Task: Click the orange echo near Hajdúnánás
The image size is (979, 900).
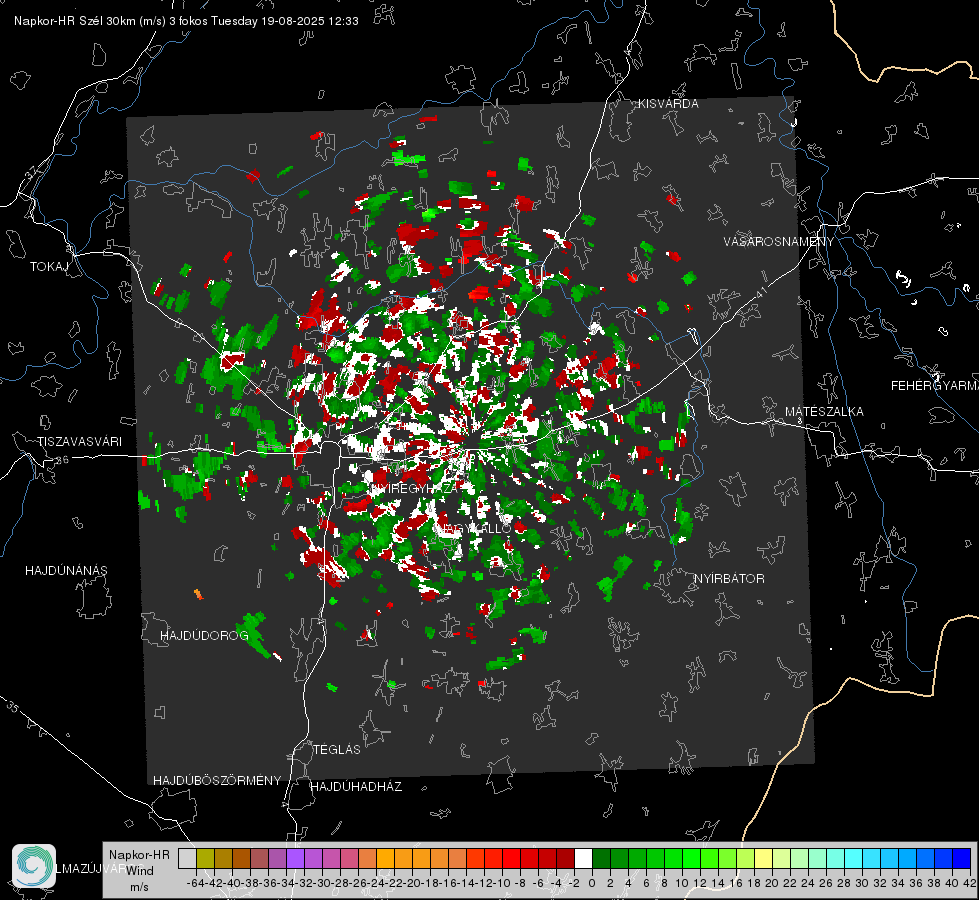Action: click(199, 594)
